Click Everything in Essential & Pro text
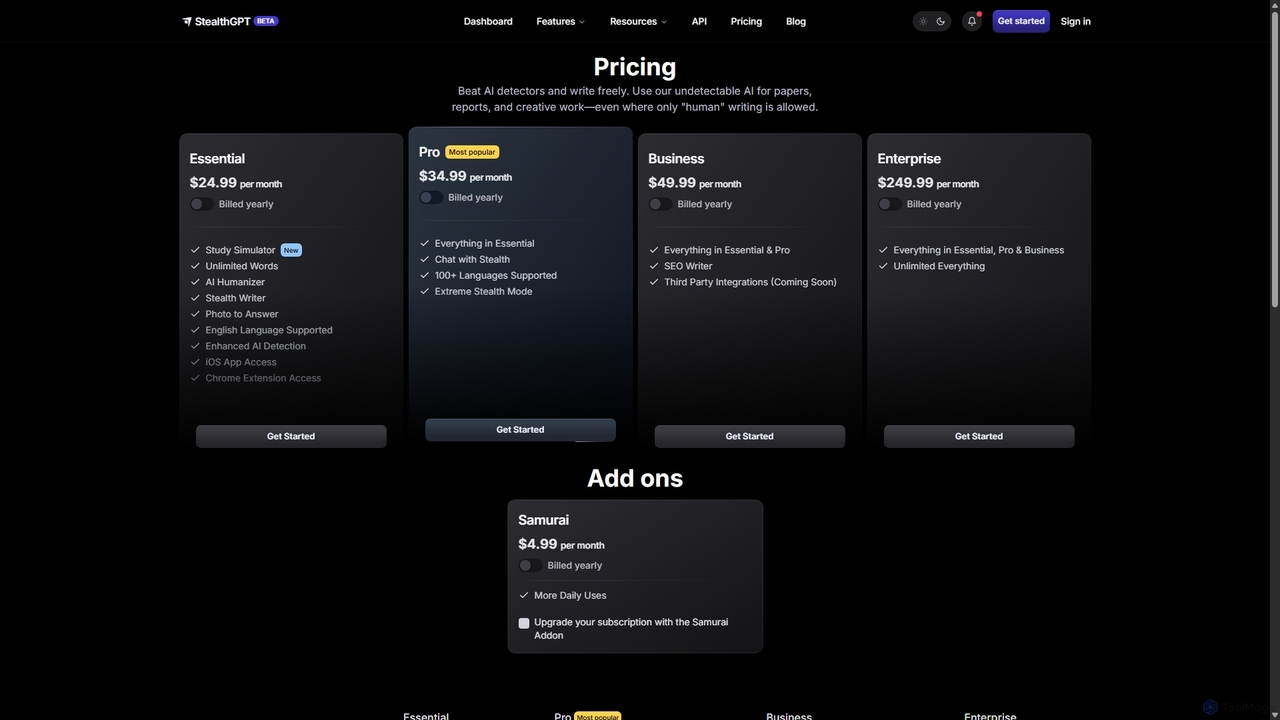This screenshot has width=1280, height=720. pos(727,250)
